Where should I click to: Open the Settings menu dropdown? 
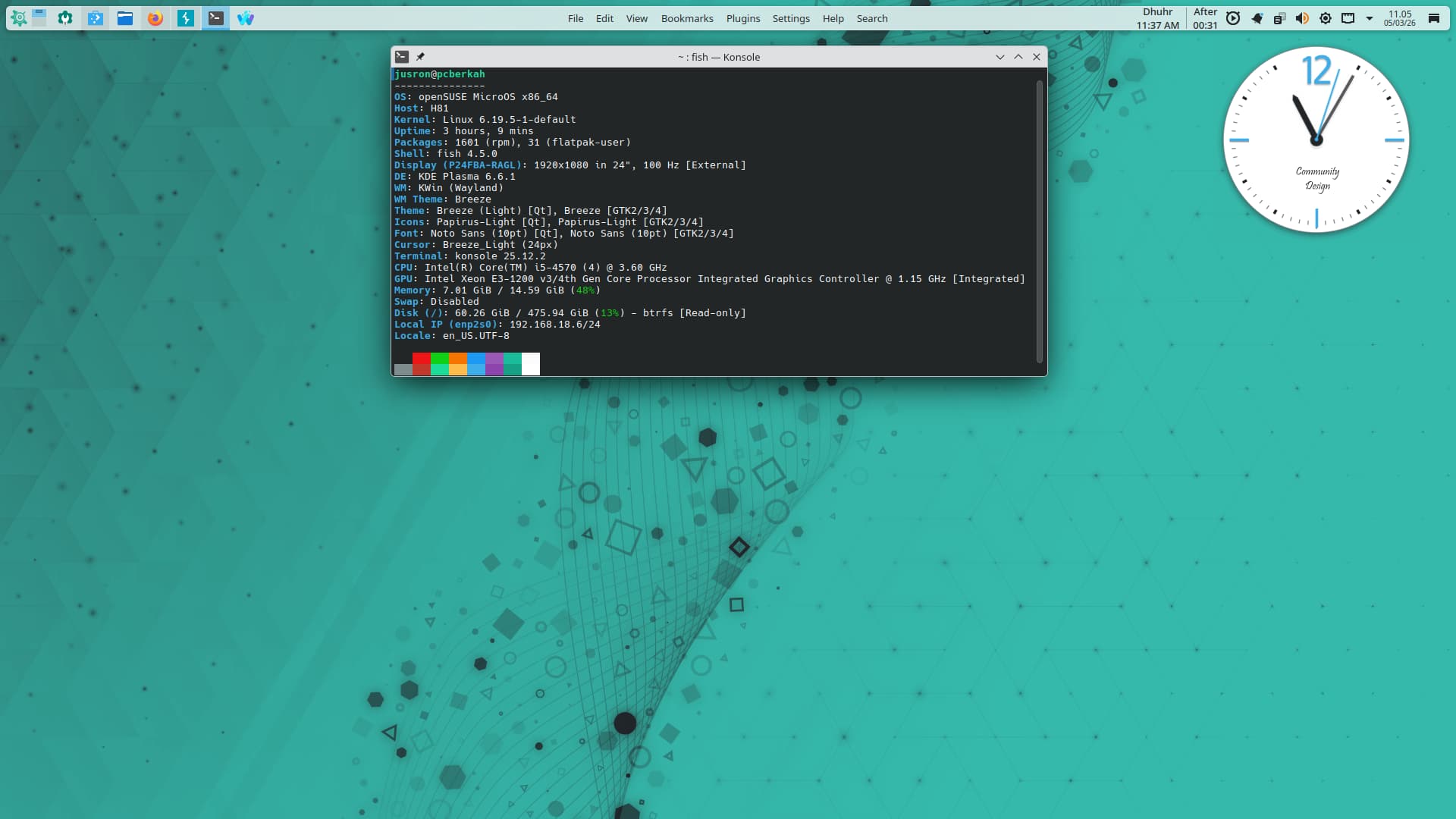coord(790,18)
